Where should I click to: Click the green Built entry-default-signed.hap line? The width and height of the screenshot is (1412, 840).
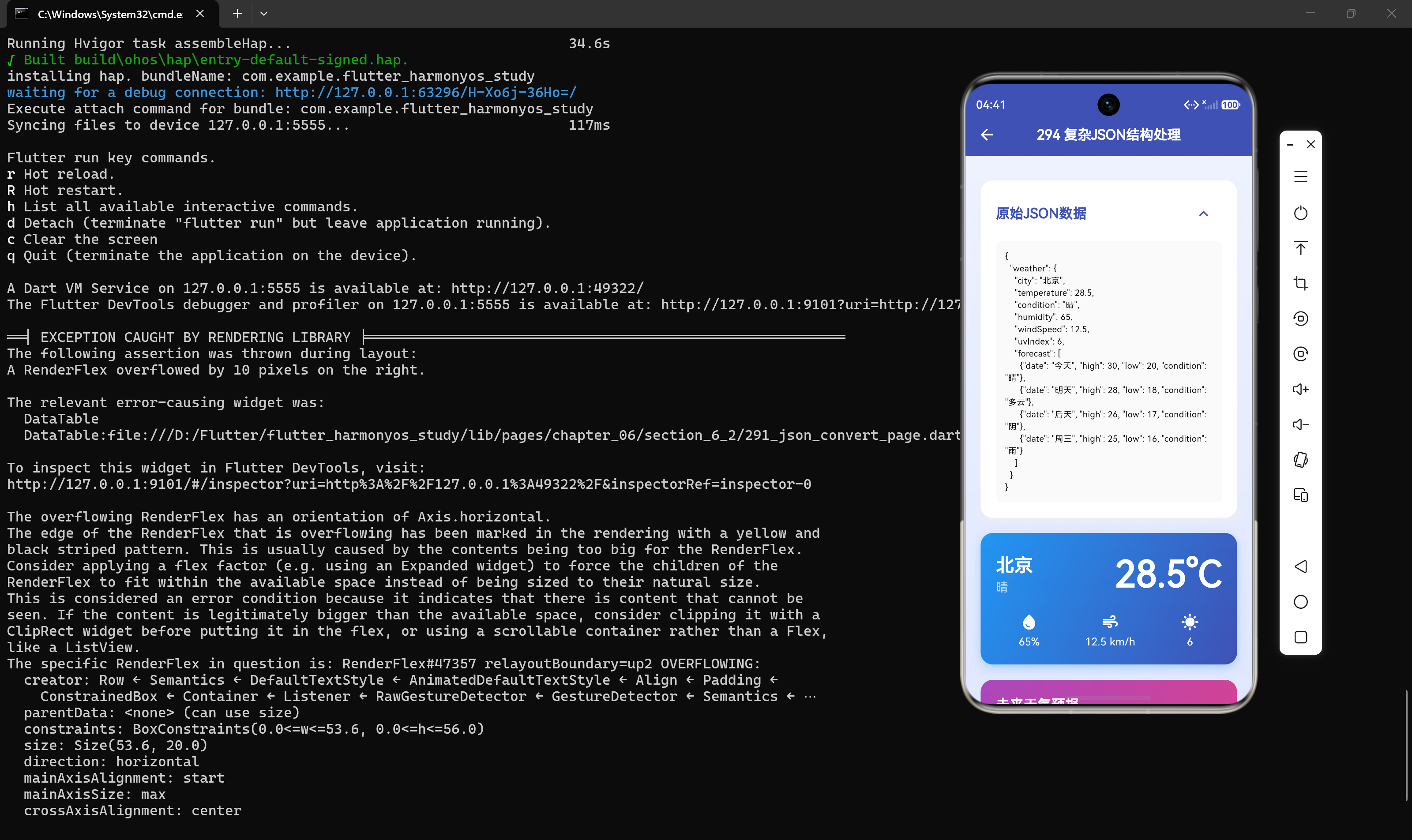coord(207,60)
